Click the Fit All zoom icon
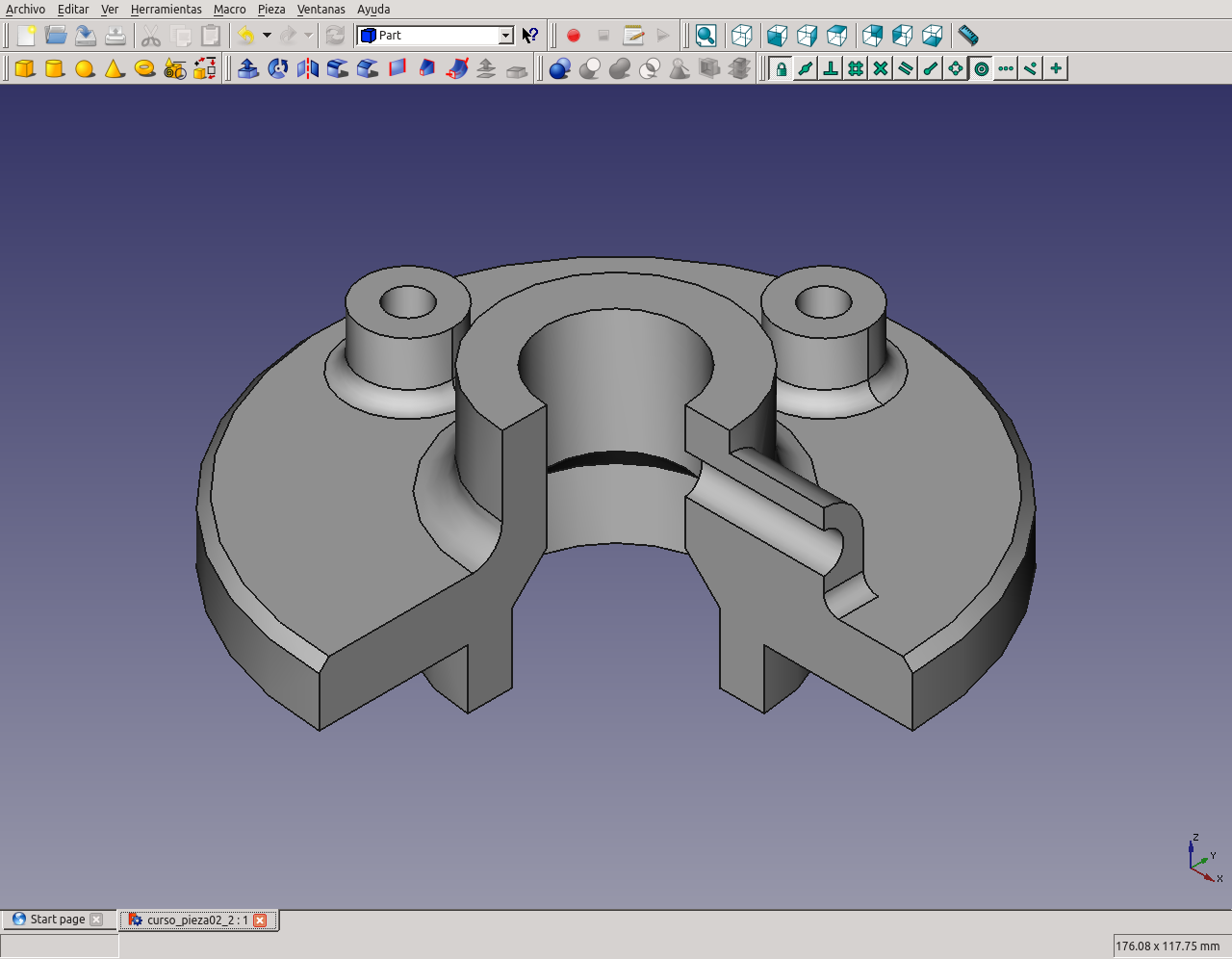The width and height of the screenshot is (1232, 959). pyautogui.click(x=706, y=36)
